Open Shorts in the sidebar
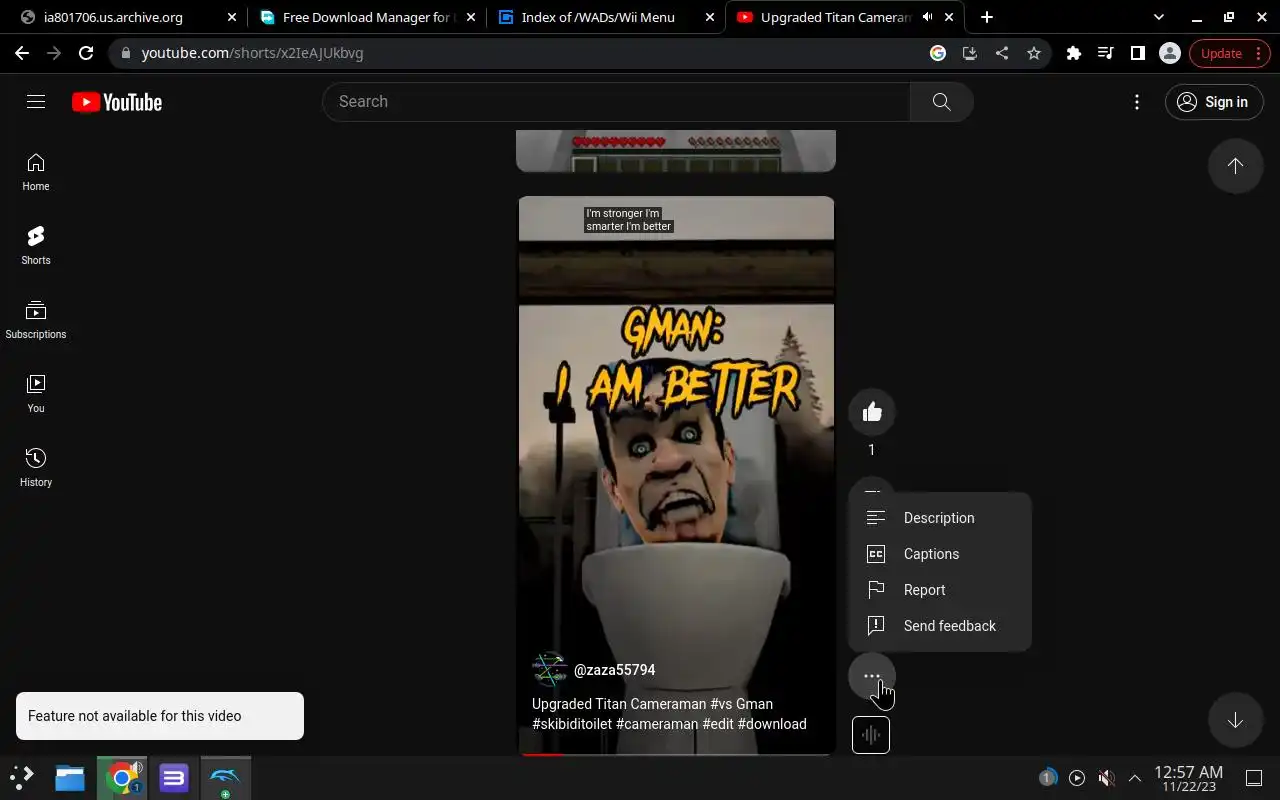This screenshot has width=1280, height=800. pos(36,246)
